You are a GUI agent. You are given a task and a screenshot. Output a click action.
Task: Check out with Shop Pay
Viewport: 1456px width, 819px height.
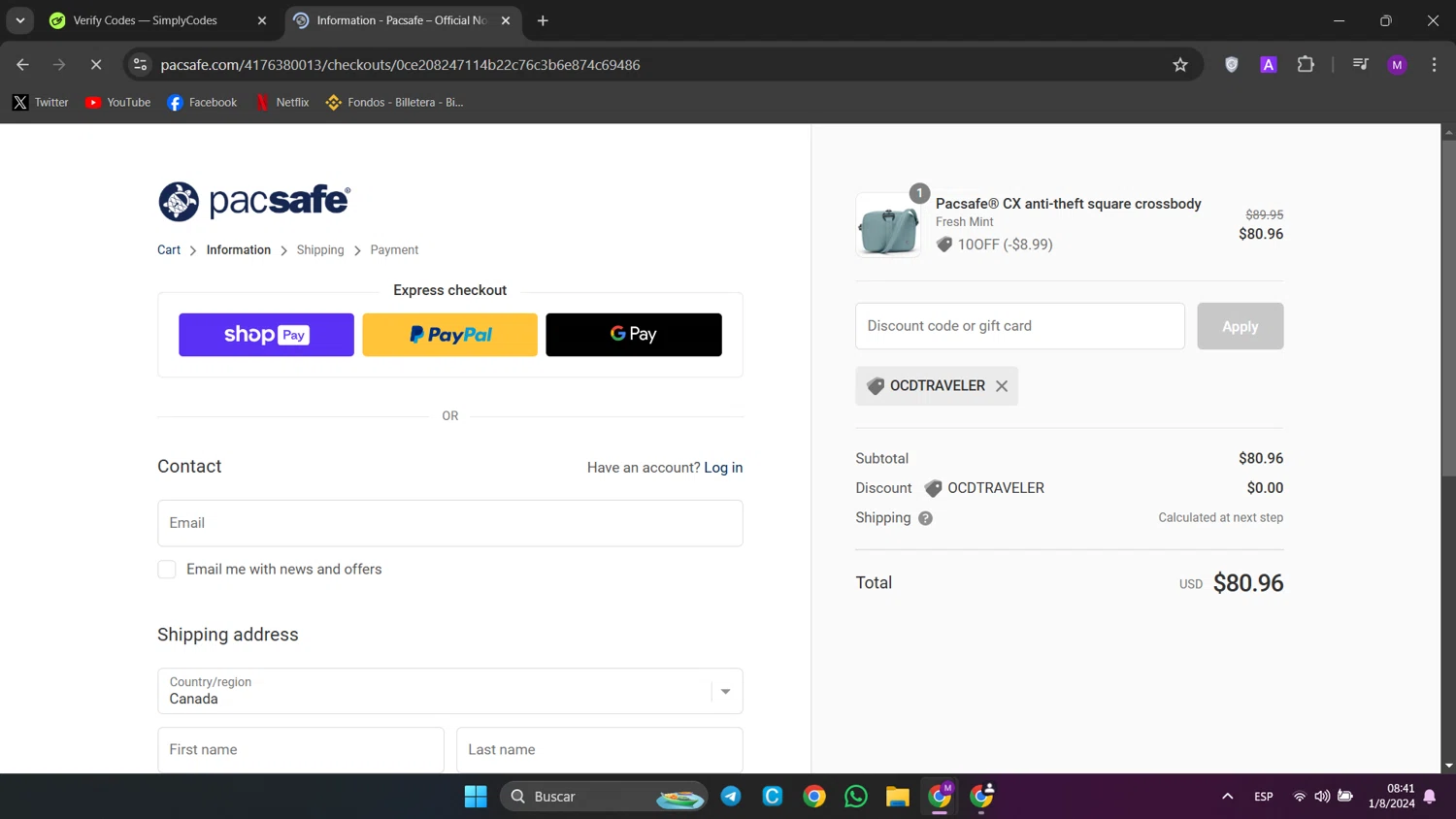click(x=266, y=335)
